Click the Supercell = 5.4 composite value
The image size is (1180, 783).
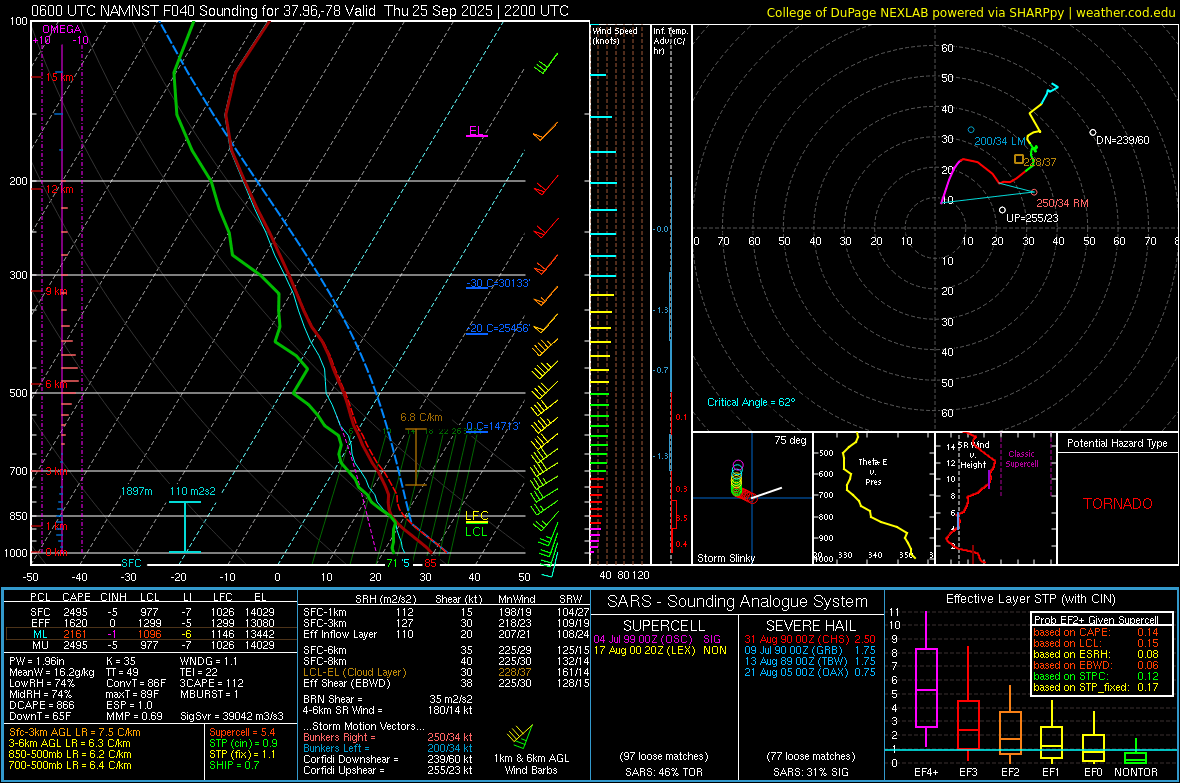[x=242, y=732]
